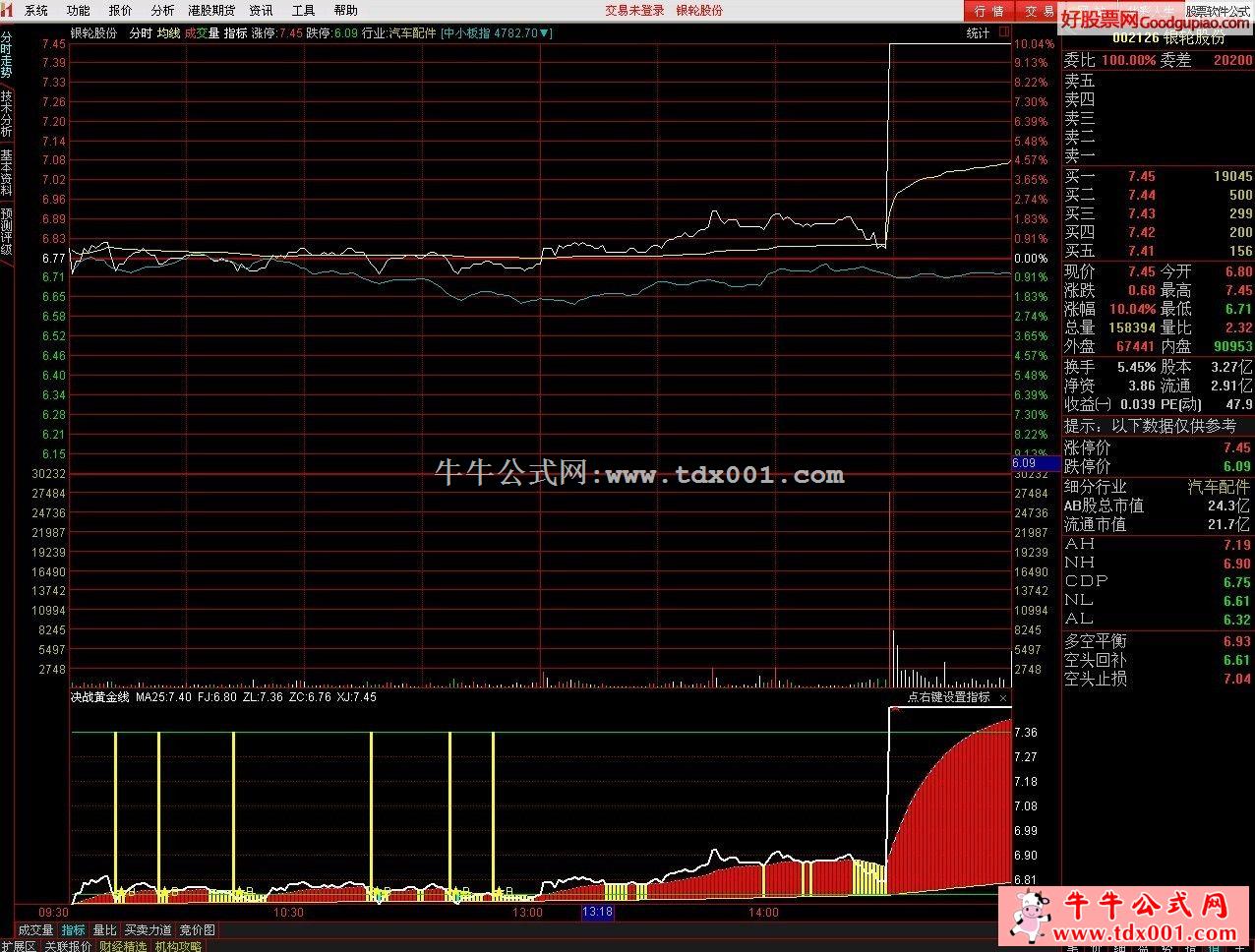The image size is (1255, 952).
Task: Click the 多空平衡 6.93 value
Action: coord(1236,641)
